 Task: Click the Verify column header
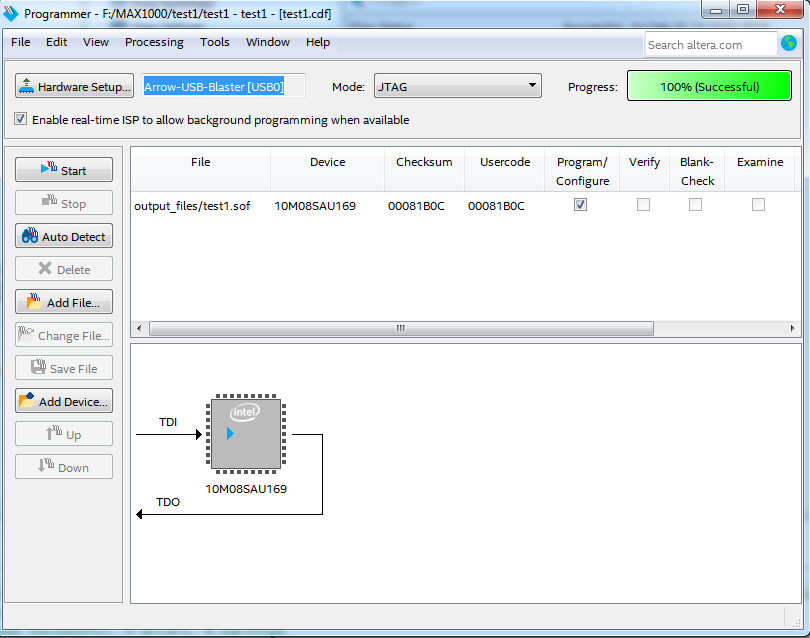(x=644, y=170)
